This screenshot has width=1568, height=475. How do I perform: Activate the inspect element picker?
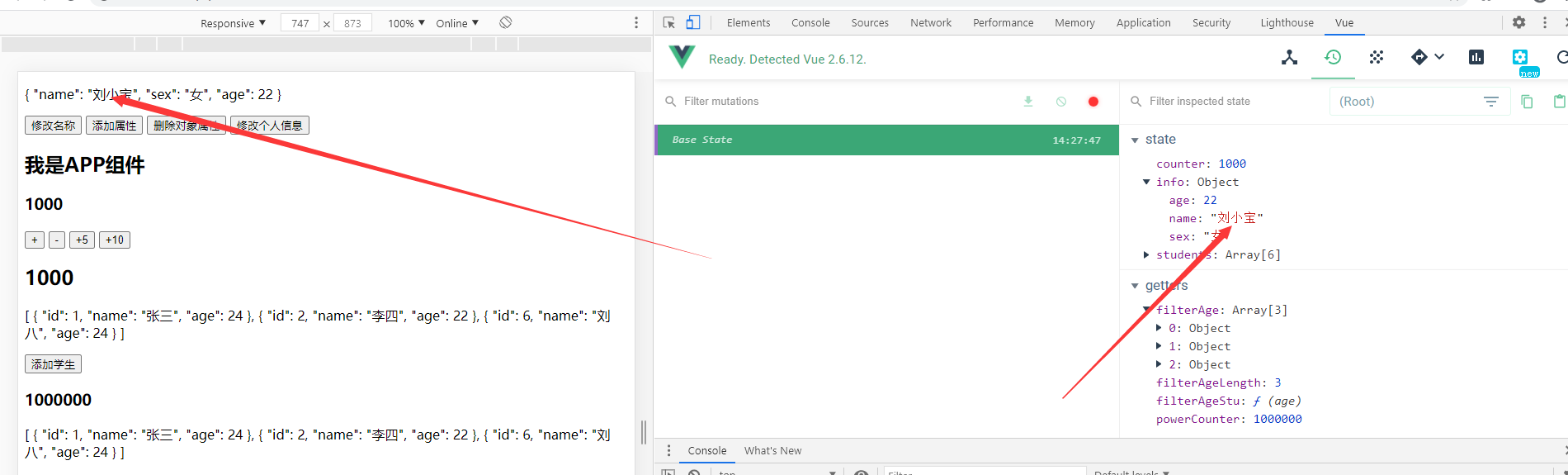coord(669,22)
